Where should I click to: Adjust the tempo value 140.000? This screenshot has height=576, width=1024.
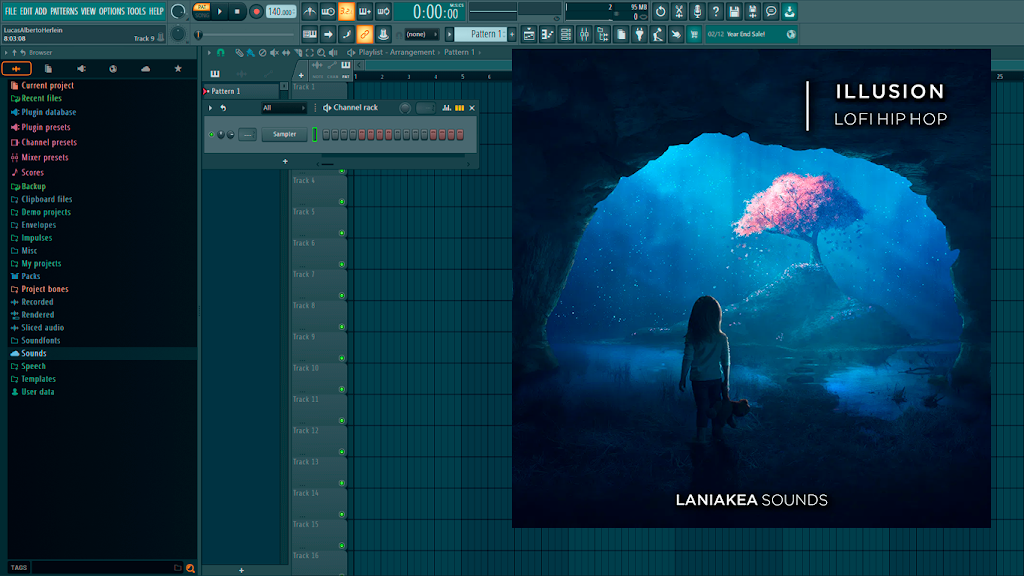(281, 11)
